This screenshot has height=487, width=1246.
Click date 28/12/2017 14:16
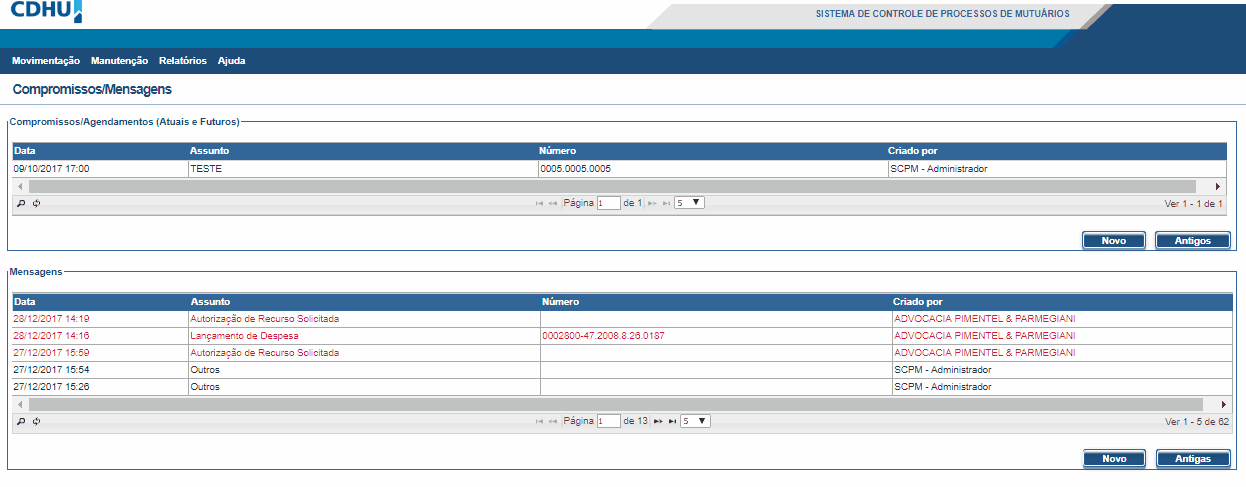(52, 336)
